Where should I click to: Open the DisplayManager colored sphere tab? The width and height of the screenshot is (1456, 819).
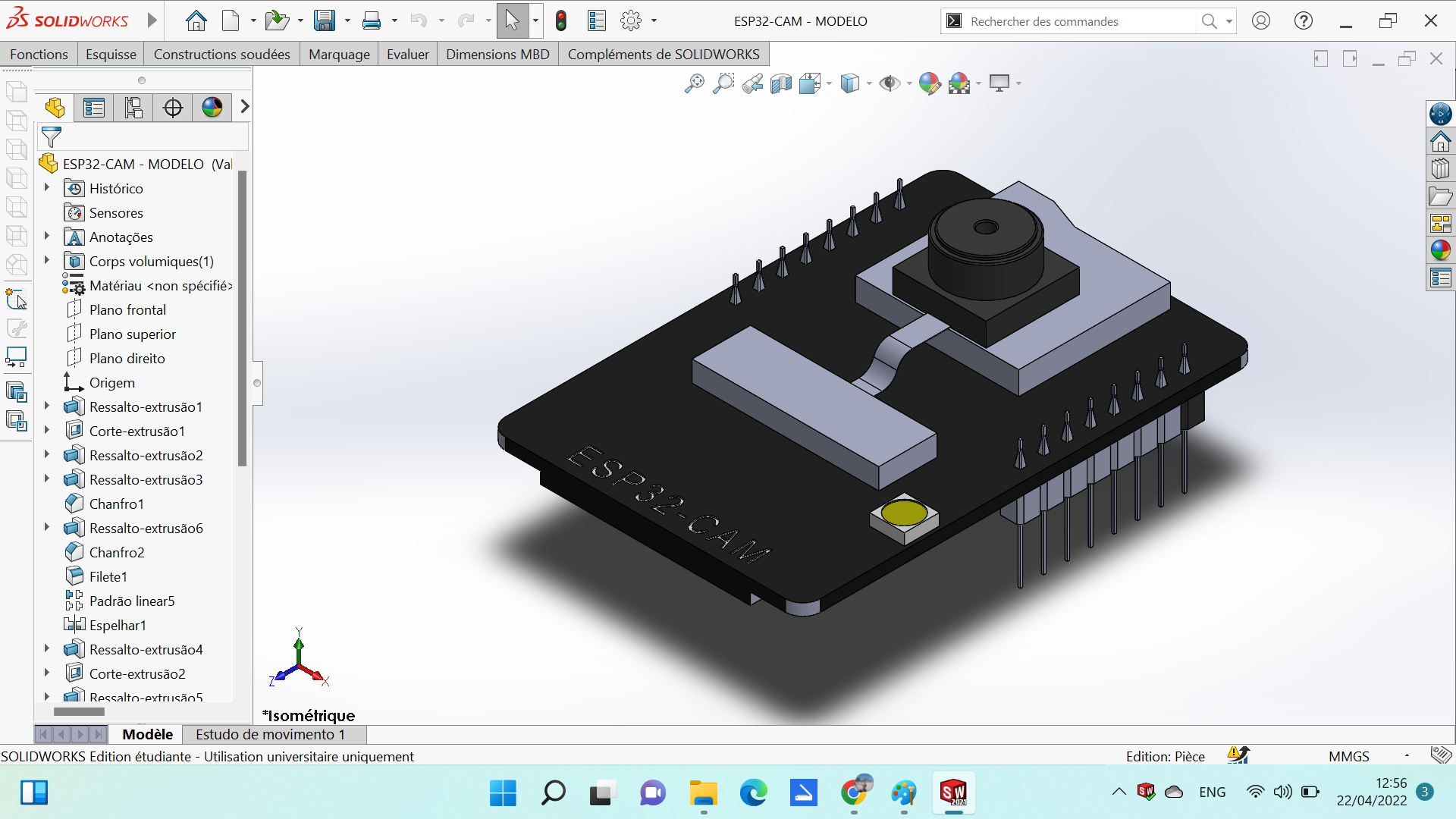(212, 108)
